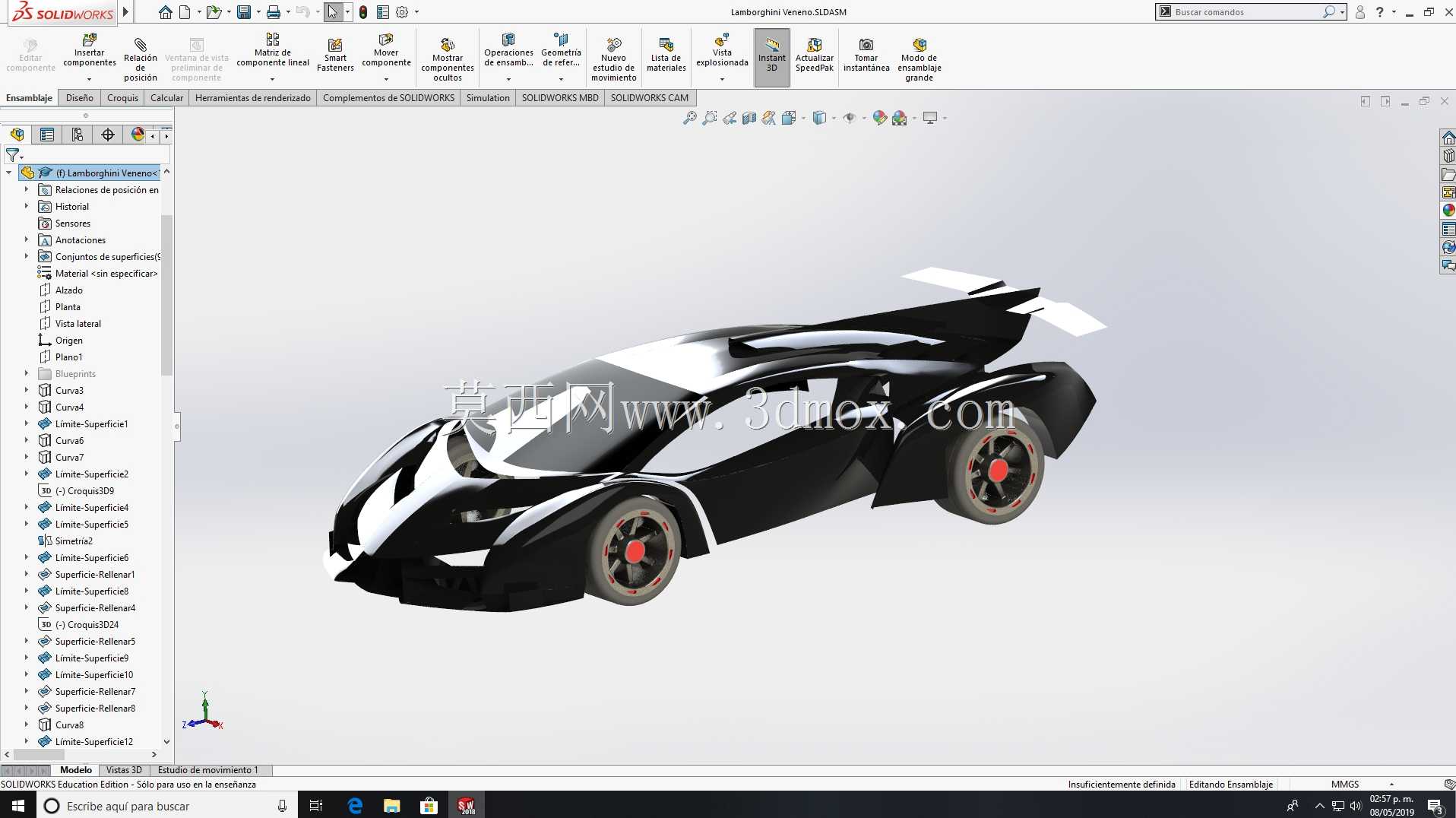Viewport: 1456px width, 818px height.
Task: Click the feature tree vertical scrollbar
Action: coord(166,295)
